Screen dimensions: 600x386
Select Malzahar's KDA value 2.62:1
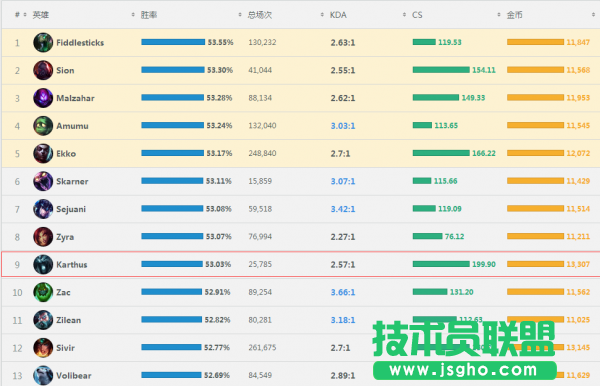click(343, 98)
